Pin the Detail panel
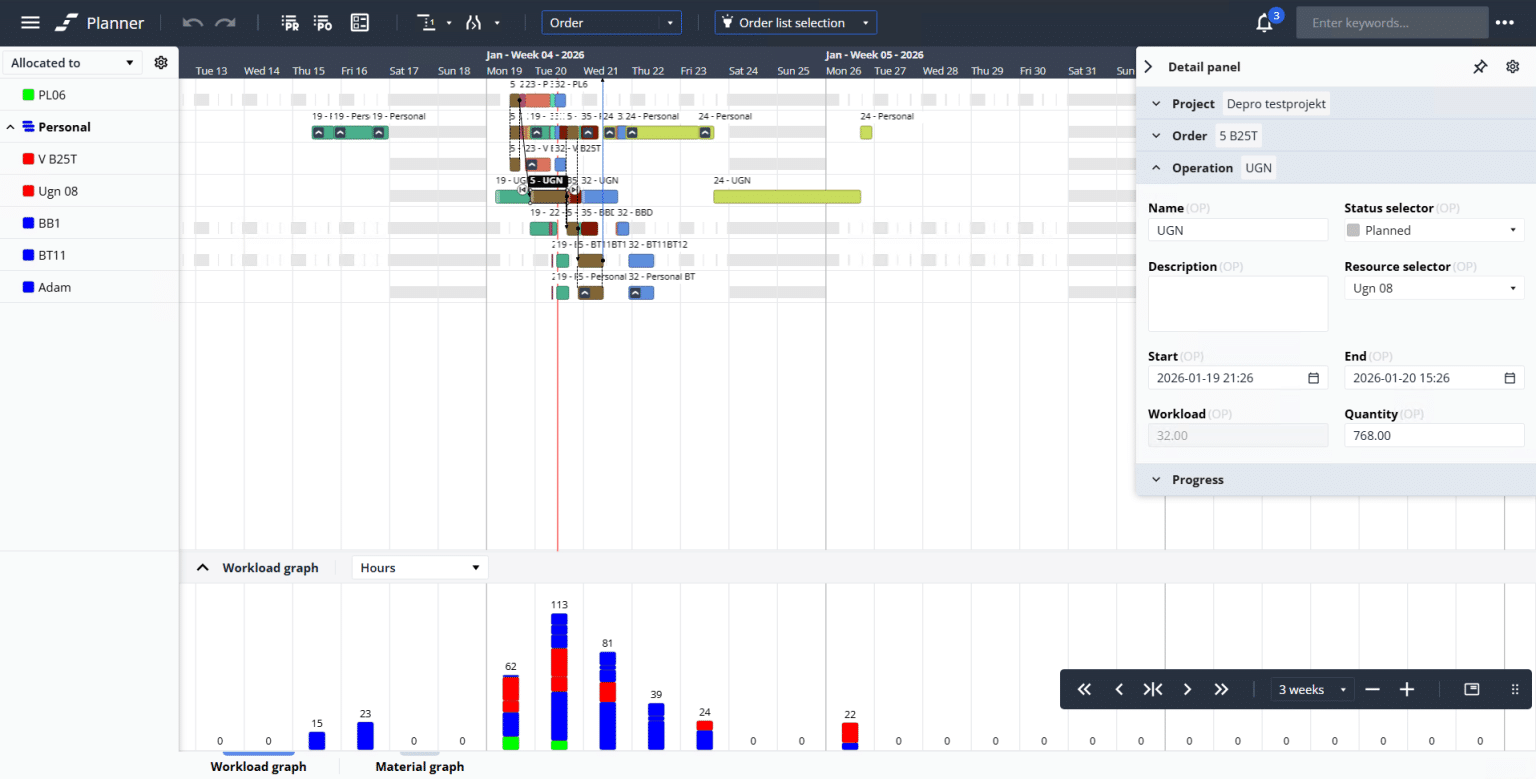 (x=1480, y=66)
